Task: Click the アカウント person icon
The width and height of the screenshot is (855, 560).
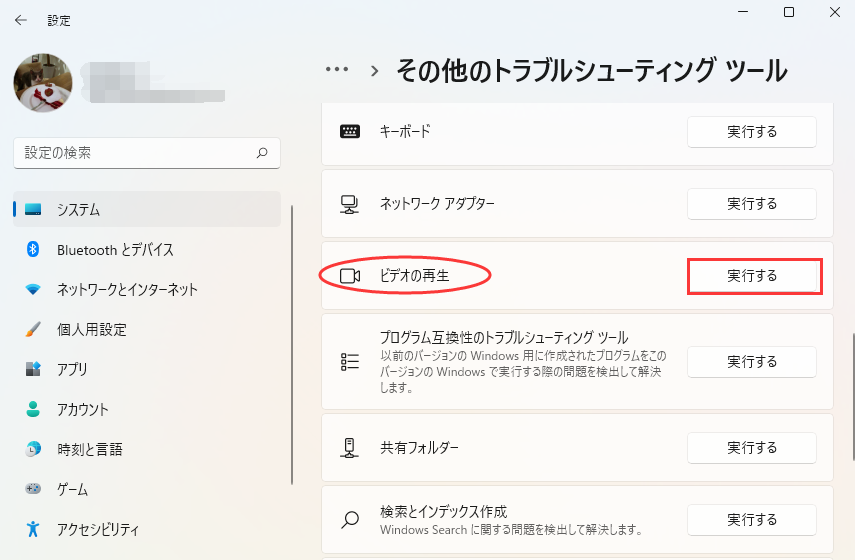Action: [33, 409]
